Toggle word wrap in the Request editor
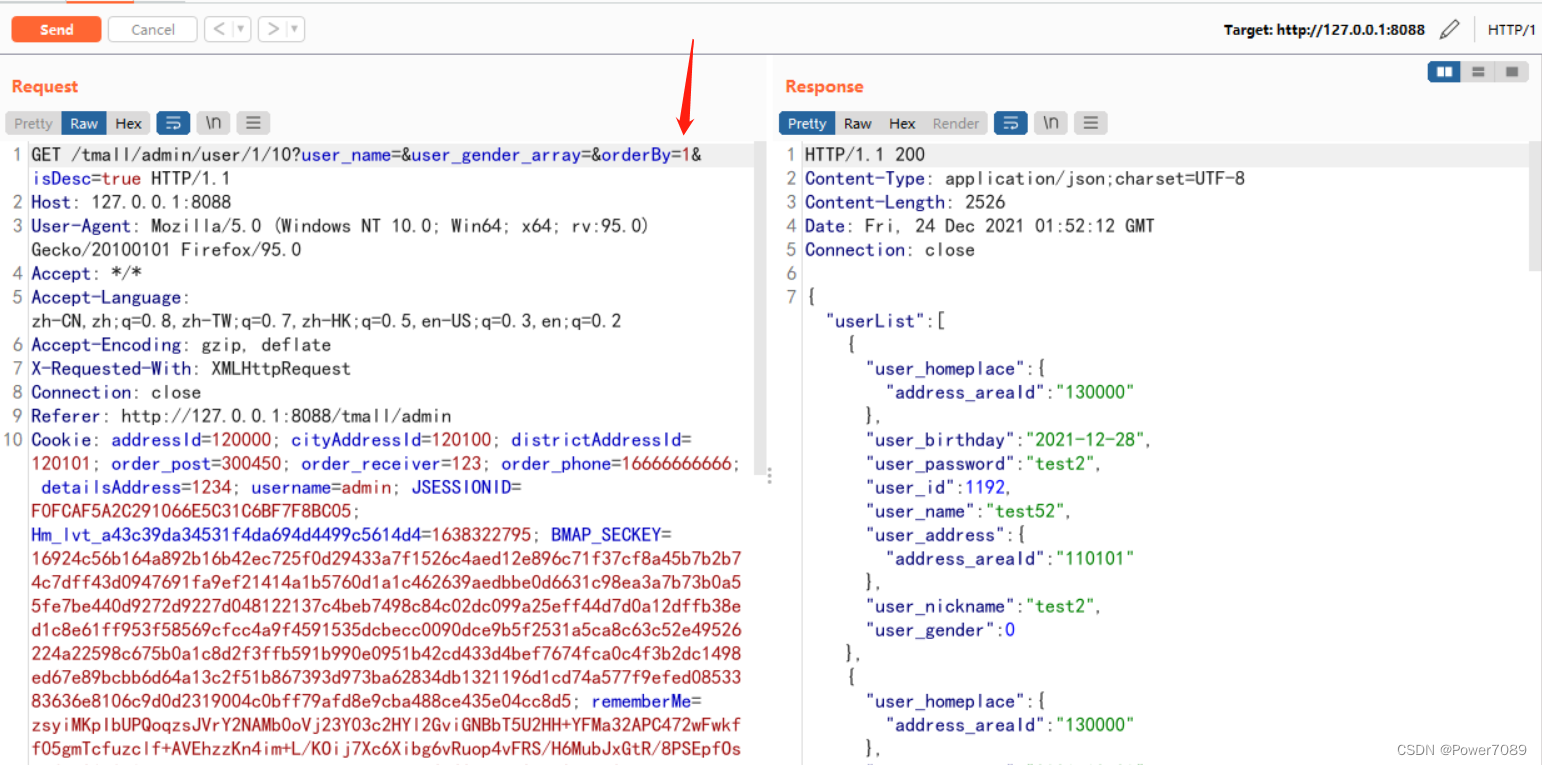The height and width of the screenshot is (765, 1542). 174,122
